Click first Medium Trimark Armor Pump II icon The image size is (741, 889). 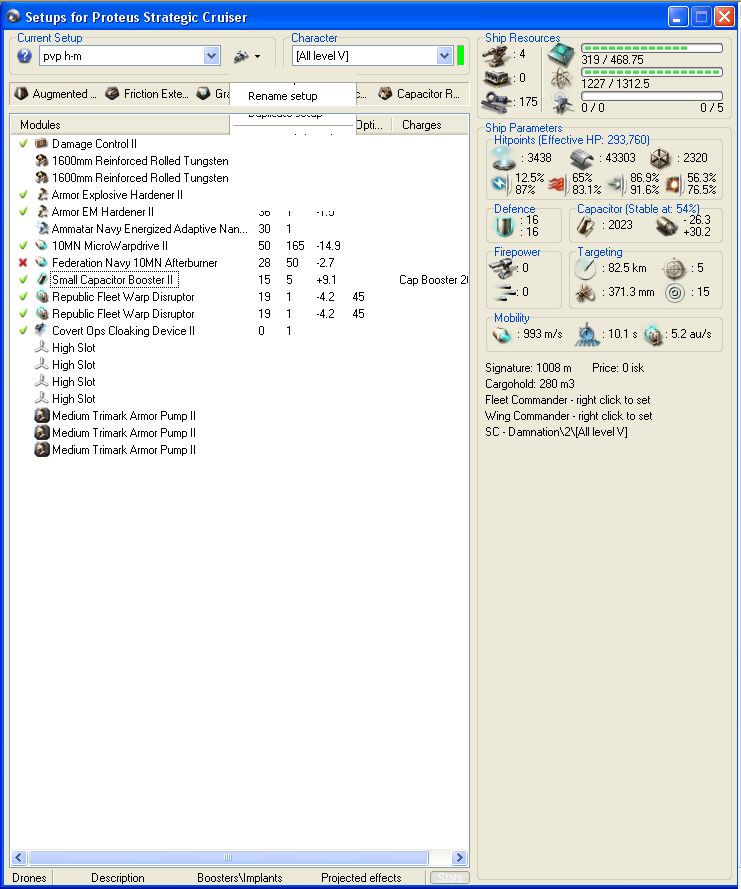pyautogui.click(x=41, y=416)
